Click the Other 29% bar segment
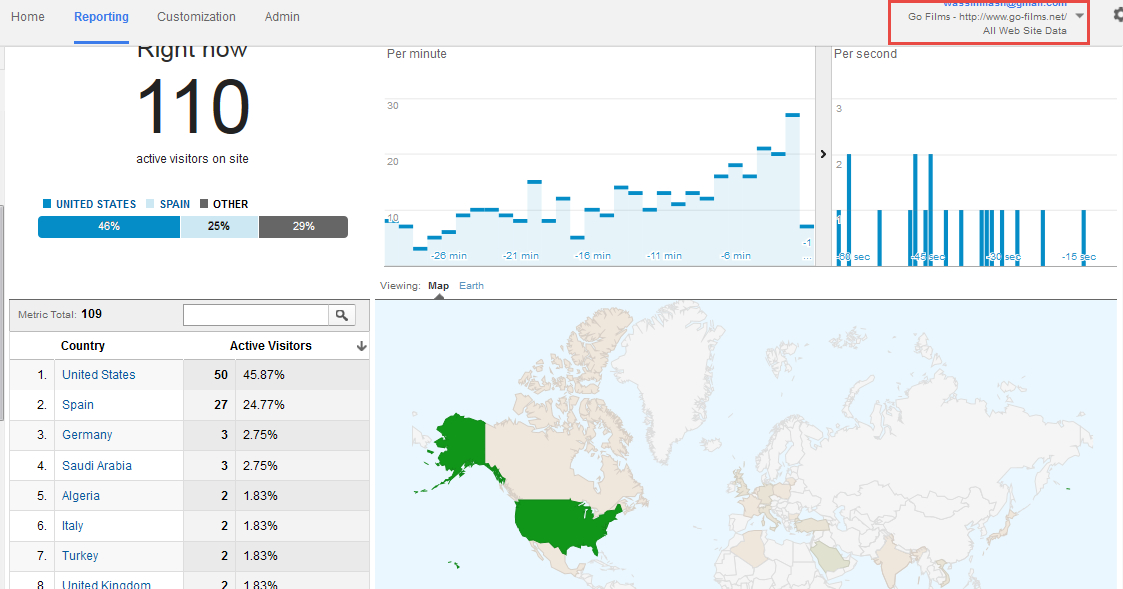The height and width of the screenshot is (589, 1123). pyautogui.click(x=303, y=226)
